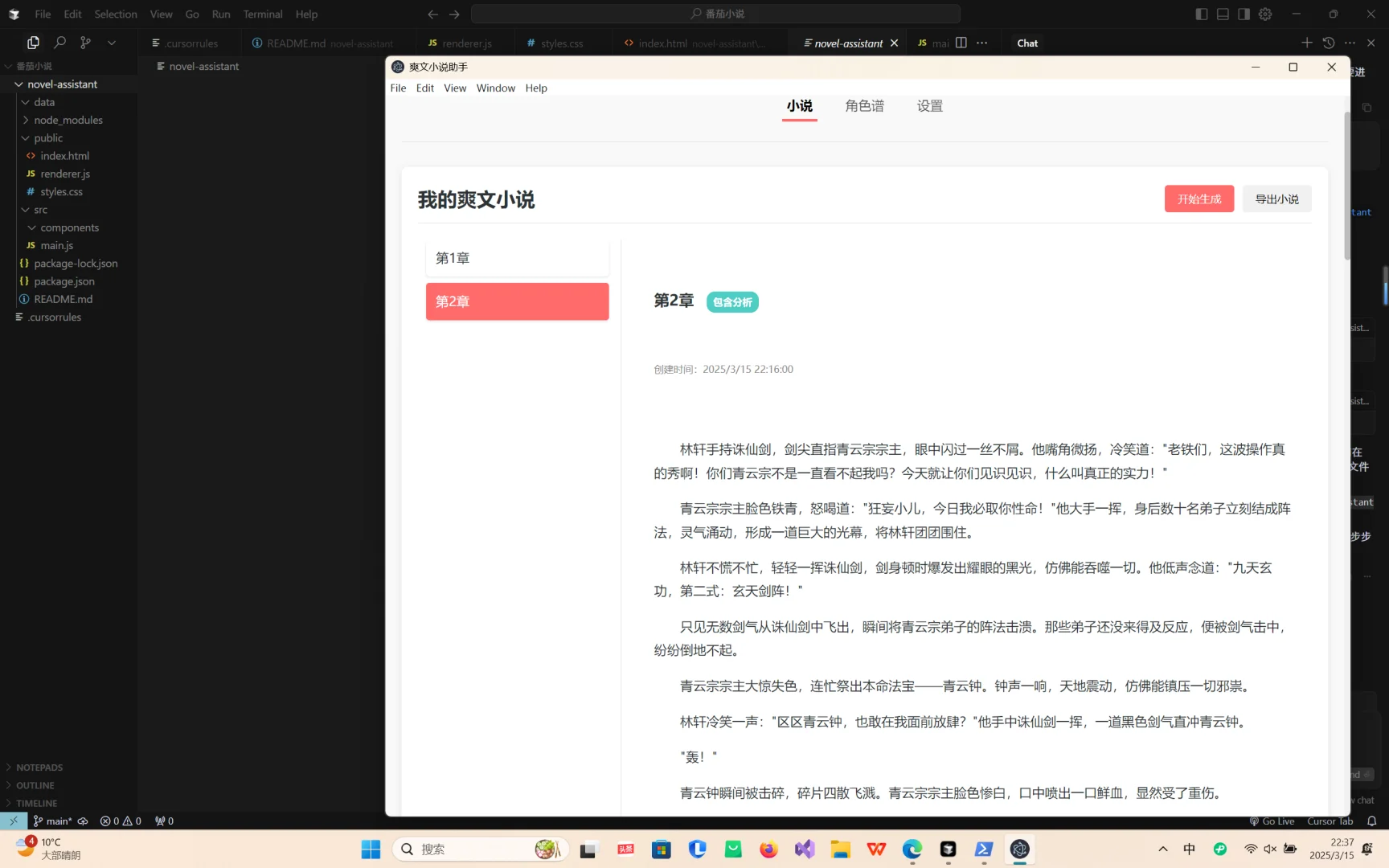The image size is (1389, 868).
Task: Toggle the secondary sidebar visibility
Action: click(1244, 14)
